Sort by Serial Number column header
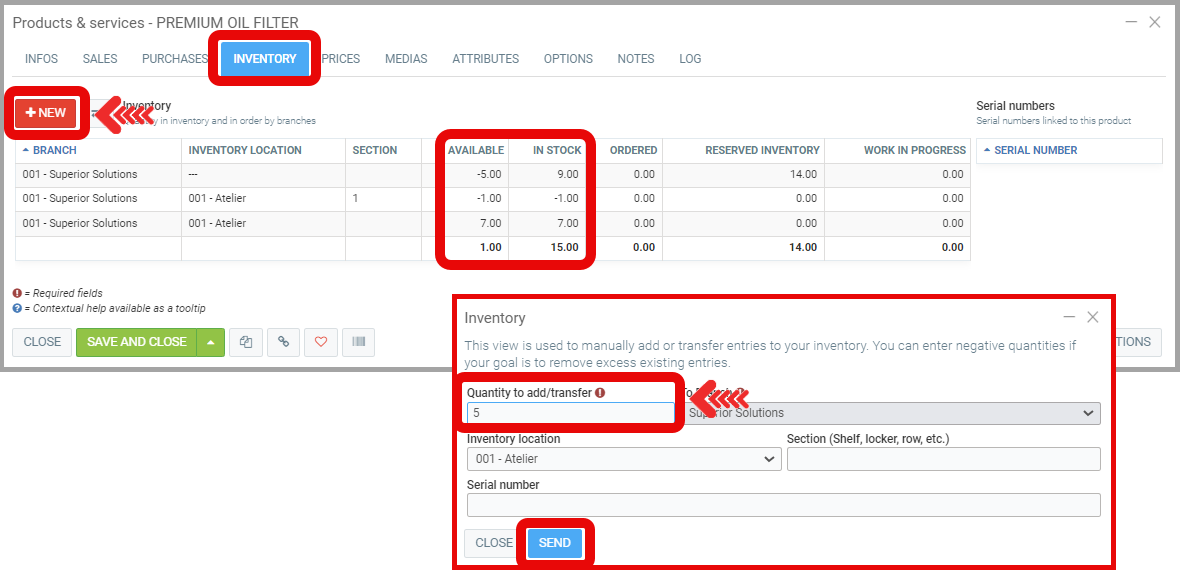This screenshot has height=570, width=1180. tap(1035, 150)
